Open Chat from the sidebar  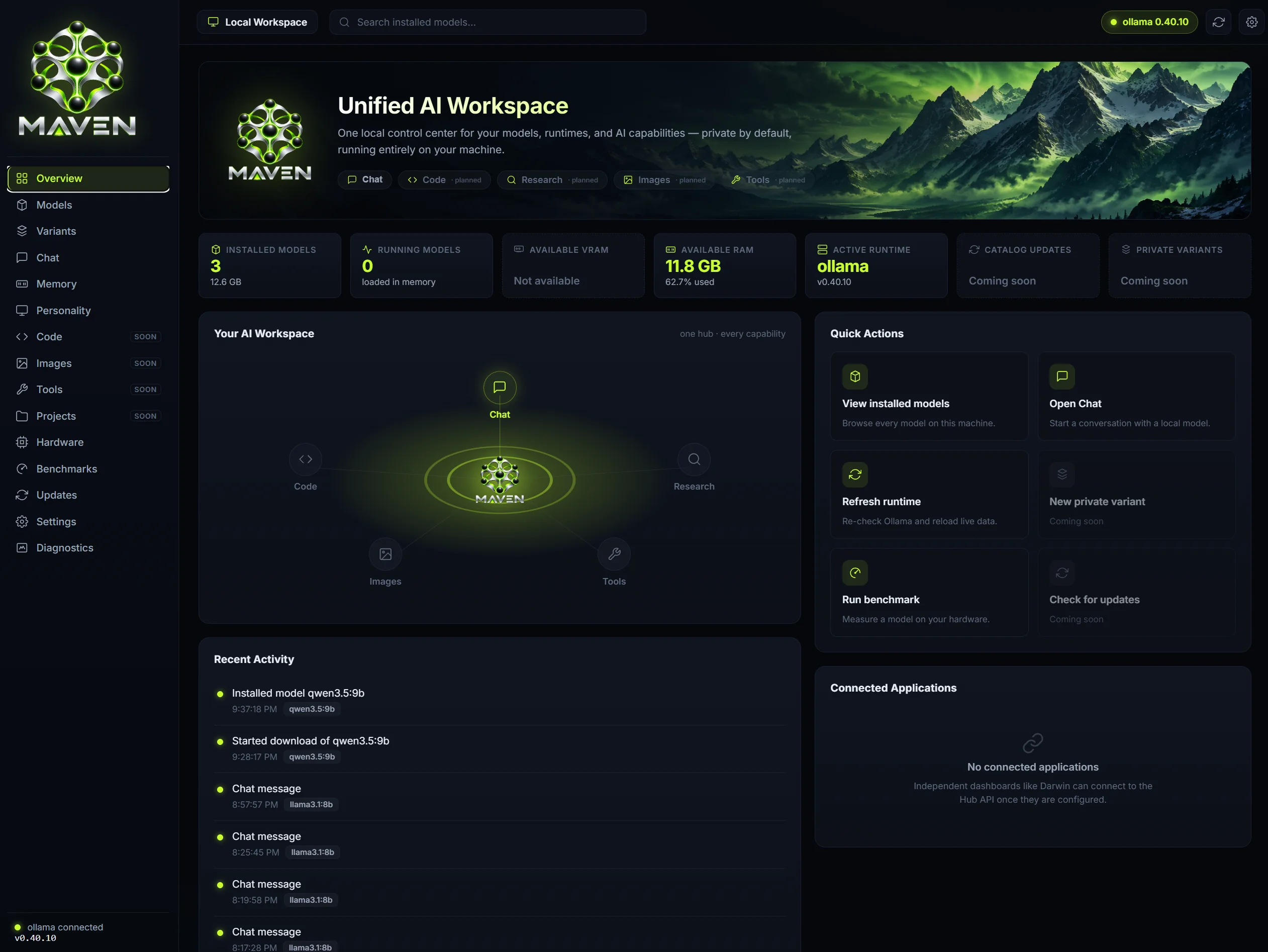click(x=88, y=258)
